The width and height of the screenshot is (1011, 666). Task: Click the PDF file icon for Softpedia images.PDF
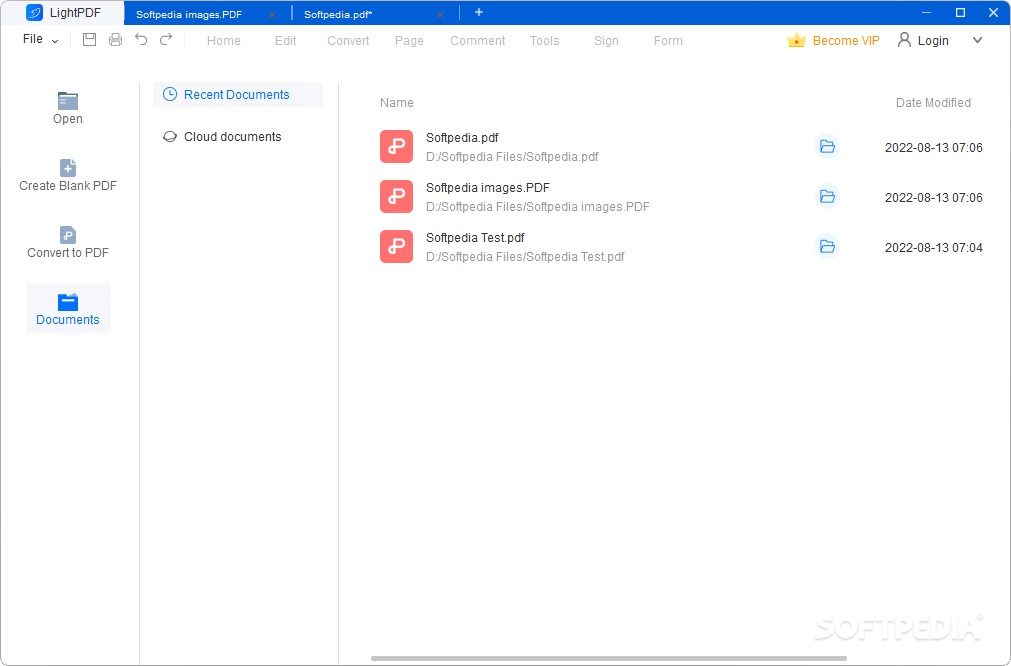pyautogui.click(x=397, y=197)
